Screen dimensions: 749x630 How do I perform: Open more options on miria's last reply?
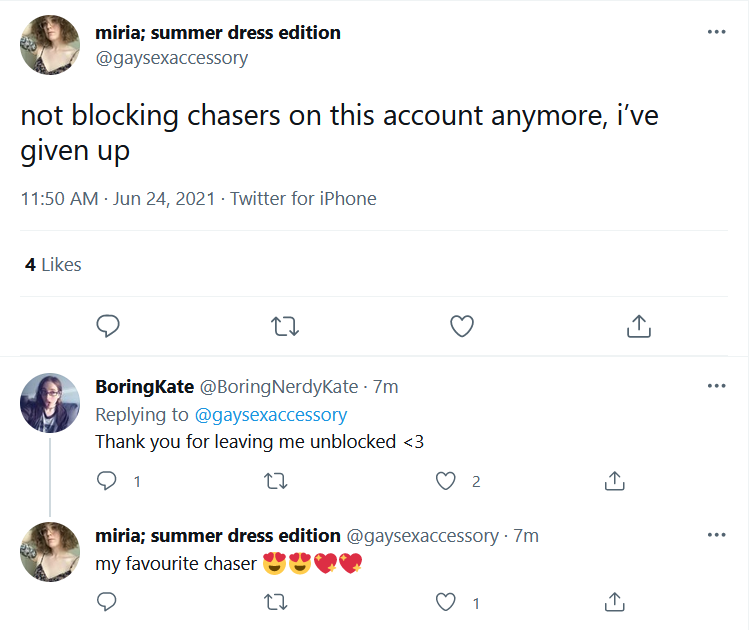[x=717, y=535]
